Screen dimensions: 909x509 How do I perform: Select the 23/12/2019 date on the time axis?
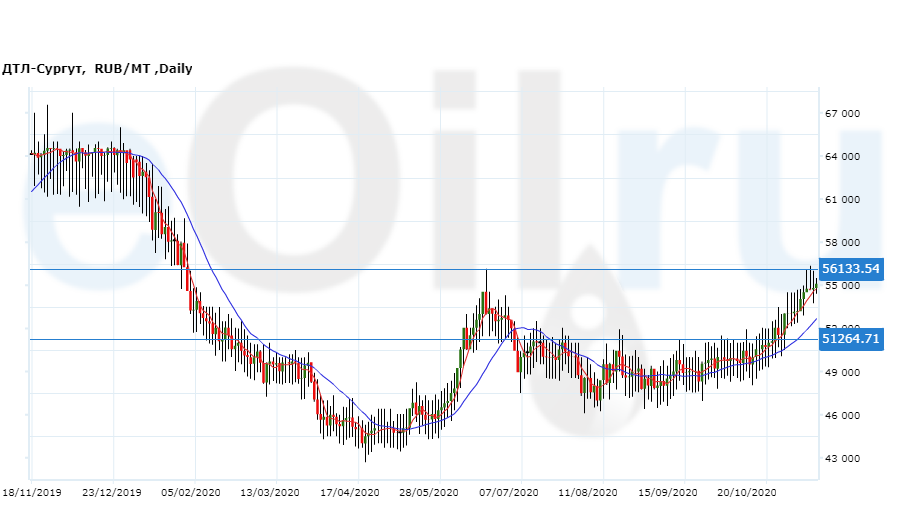pyautogui.click(x=112, y=493)
